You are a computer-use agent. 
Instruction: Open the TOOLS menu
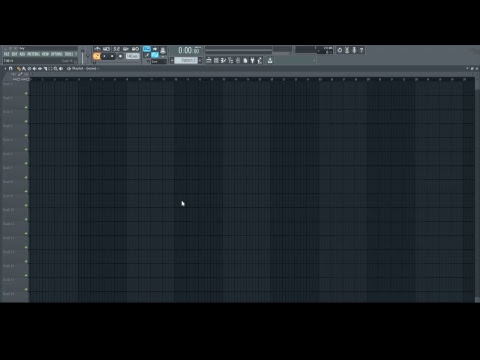pyautogui.click(x=69, y=54)
